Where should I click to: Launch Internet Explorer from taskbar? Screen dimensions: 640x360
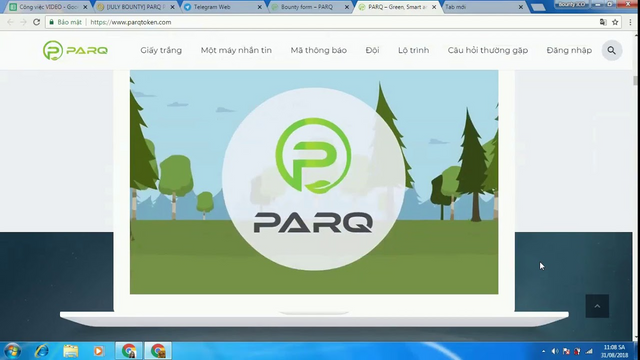pos(42,351)
